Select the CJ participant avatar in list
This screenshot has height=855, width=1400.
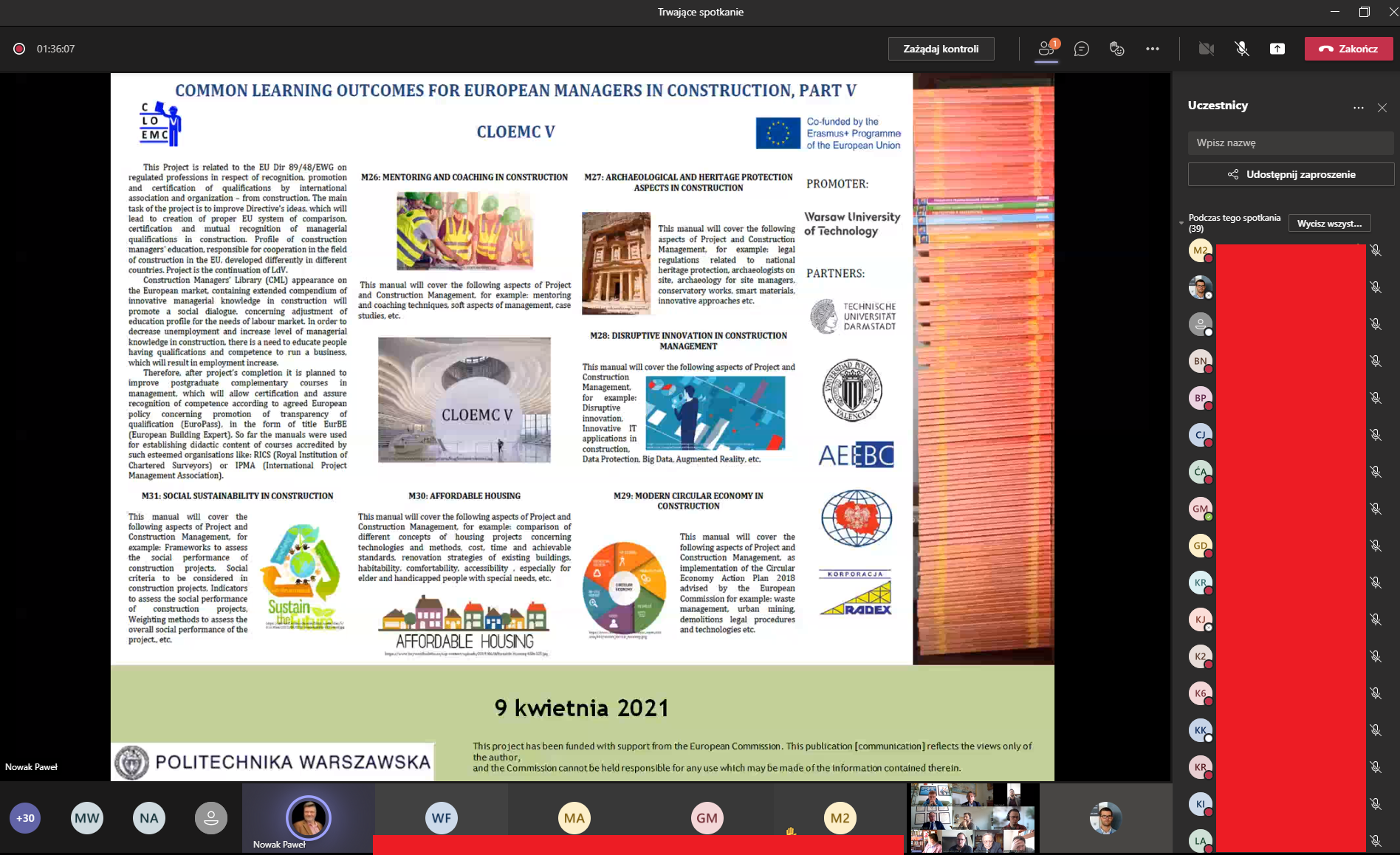tap(1201, 435)
